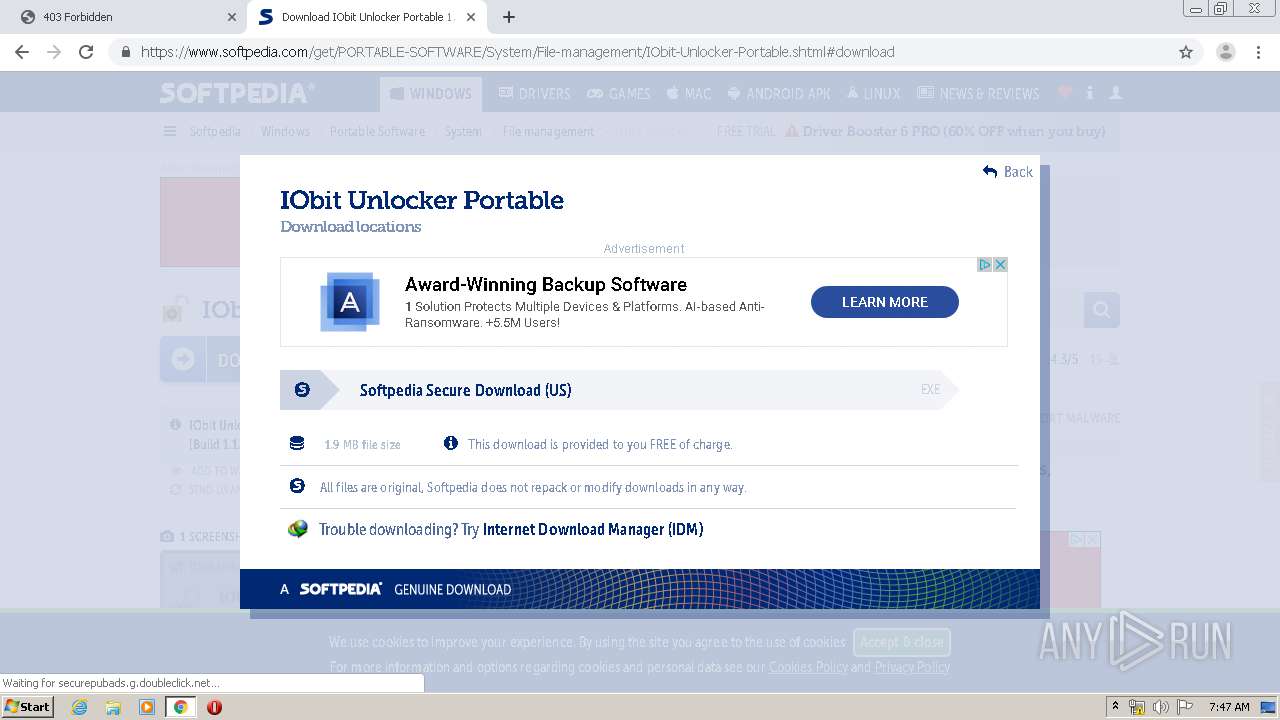Click the red Opera taskbar icon
The height and width of the screenshot is (720, 1280).
(214, 707)
